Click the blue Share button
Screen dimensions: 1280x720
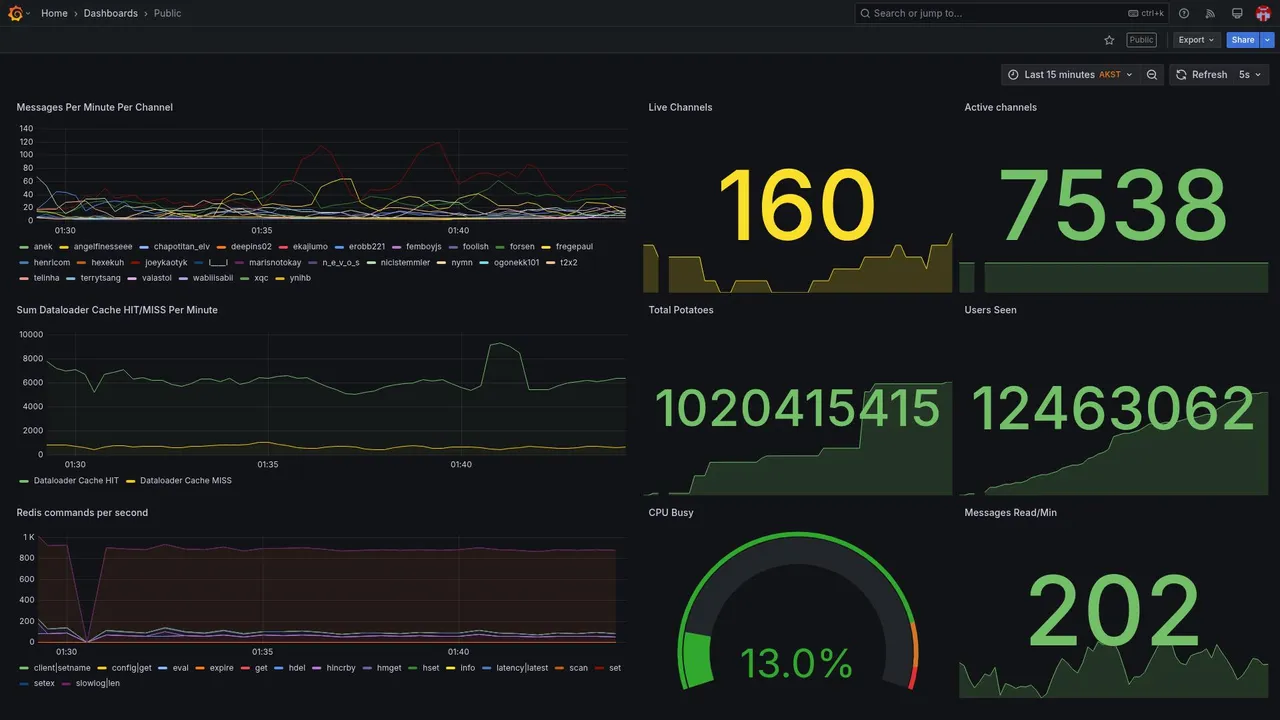1243,40
